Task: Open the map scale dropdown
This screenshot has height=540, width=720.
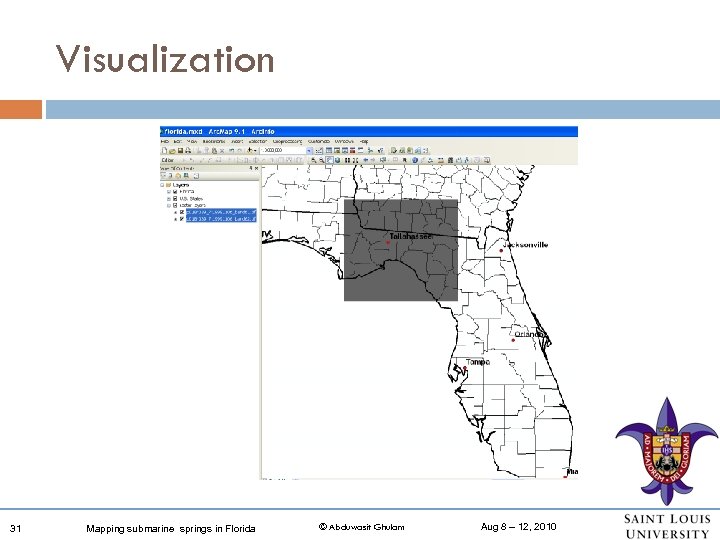Action: (309, 150)
